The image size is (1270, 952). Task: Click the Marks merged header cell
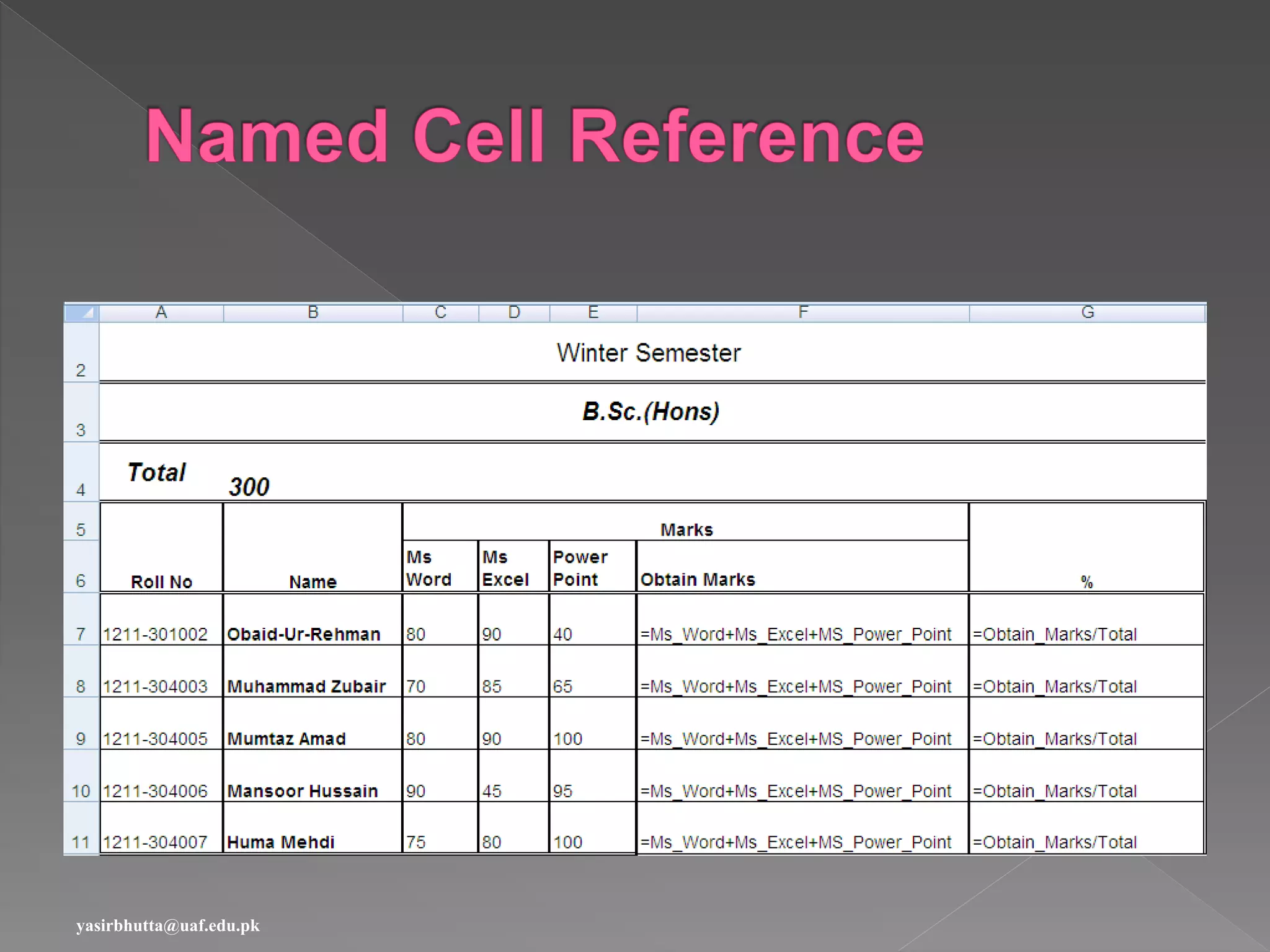click(x=686, y=529)
